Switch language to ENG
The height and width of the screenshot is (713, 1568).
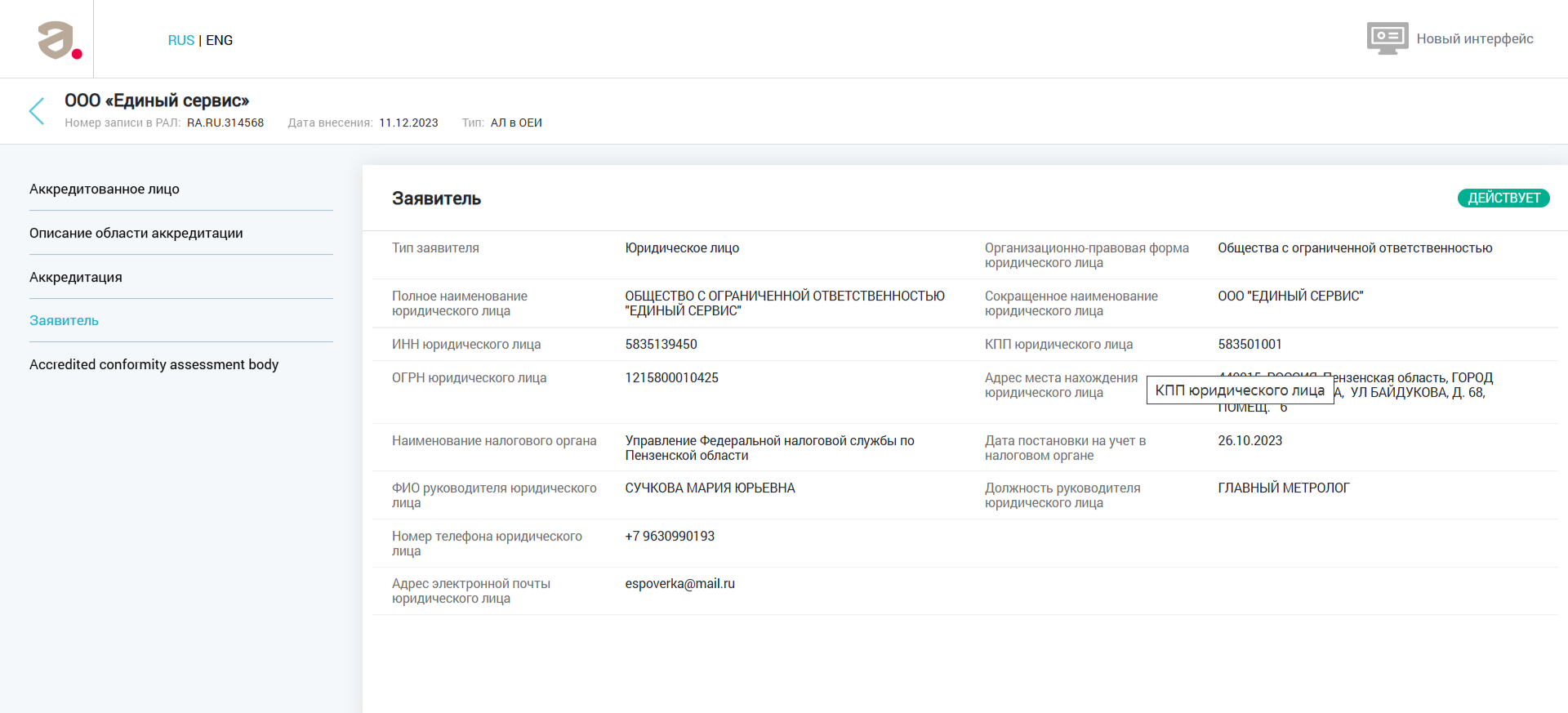pyautogui.click(x=219, y=40)
